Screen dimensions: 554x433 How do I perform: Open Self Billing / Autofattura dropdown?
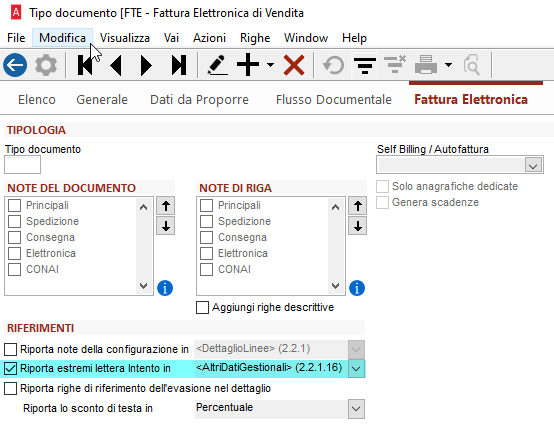[x=534, y=165]
